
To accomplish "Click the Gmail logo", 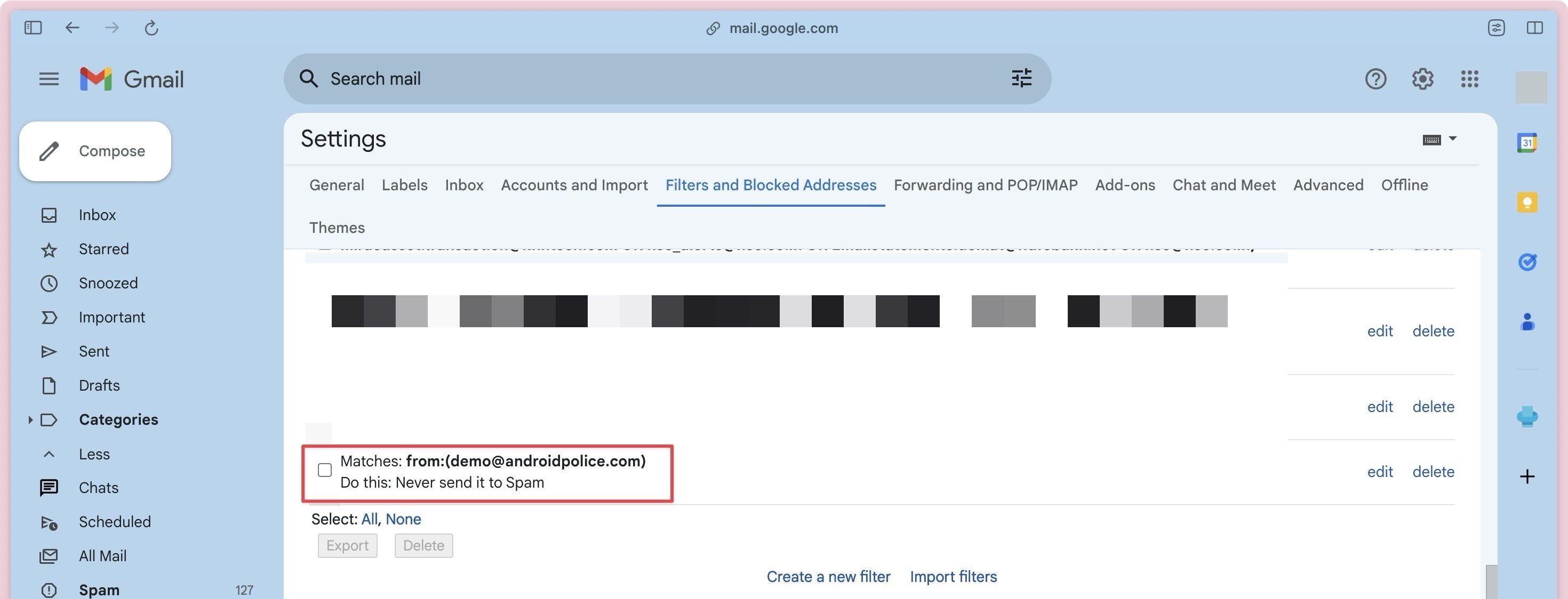I will [132, 79].
